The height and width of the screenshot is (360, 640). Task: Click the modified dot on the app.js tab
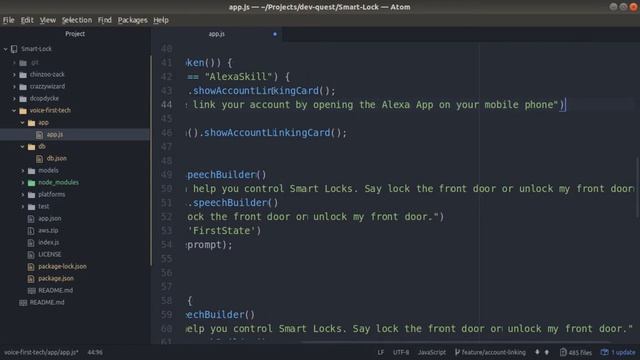tap(275, 34)
